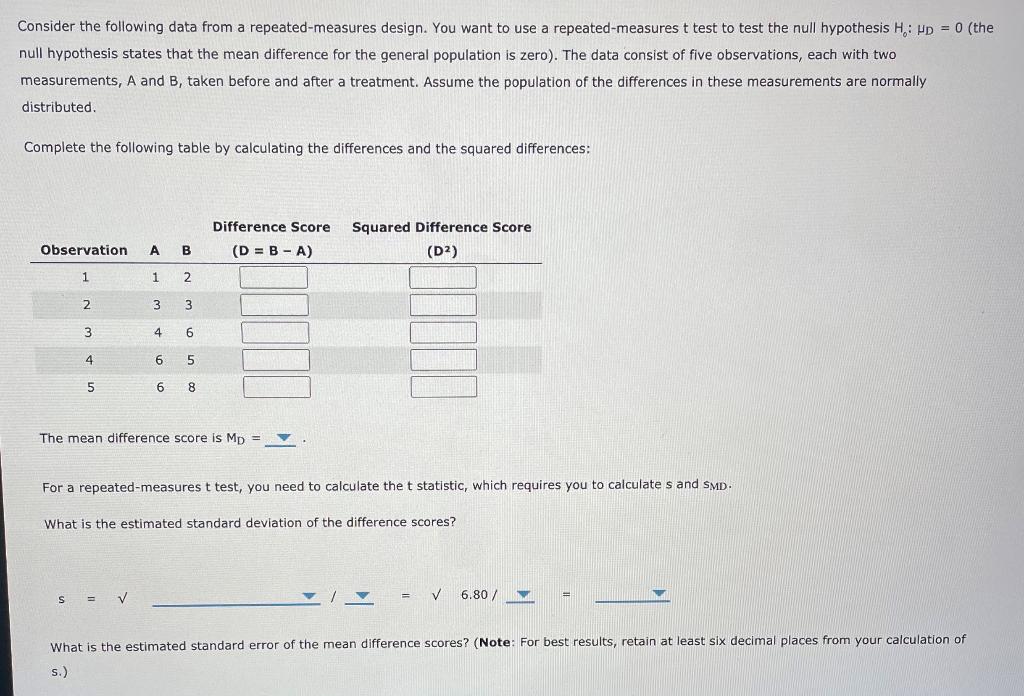Select the Squared Difference Score column header
1024x696 pixels.
(x=441, y=227)
